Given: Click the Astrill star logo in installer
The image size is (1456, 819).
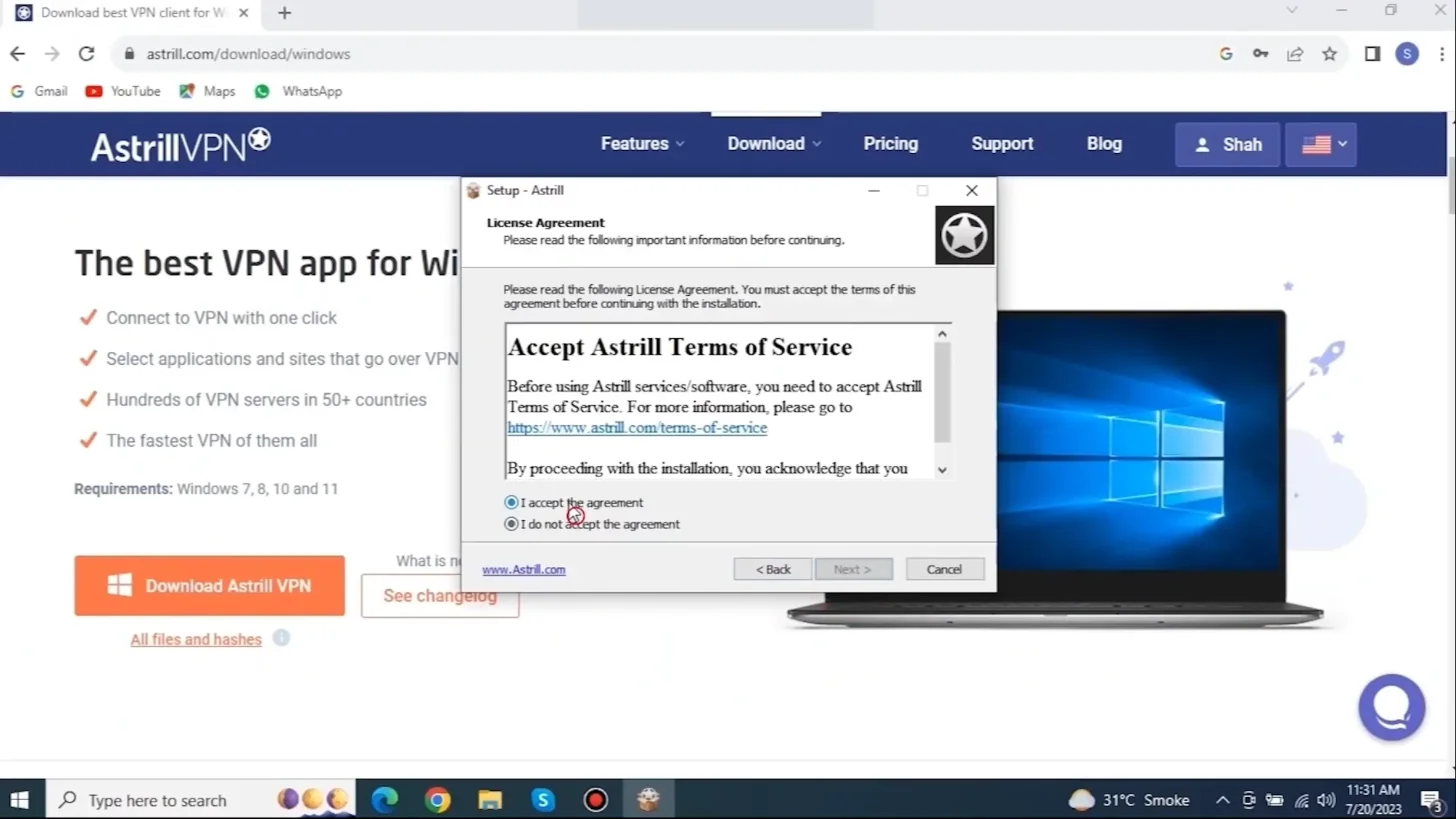Looking at the screenshot, I should coord(964,235).
